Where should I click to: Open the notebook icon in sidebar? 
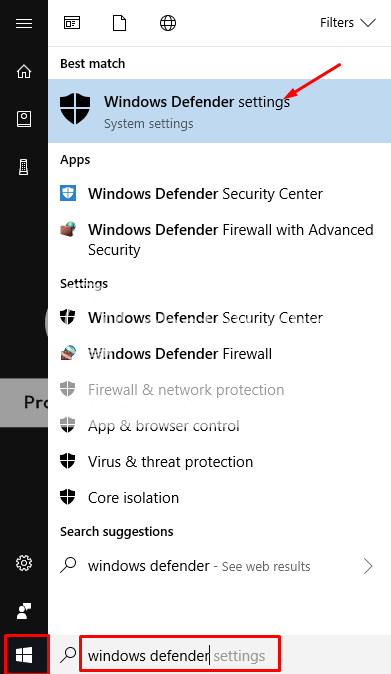click(24, 119)
